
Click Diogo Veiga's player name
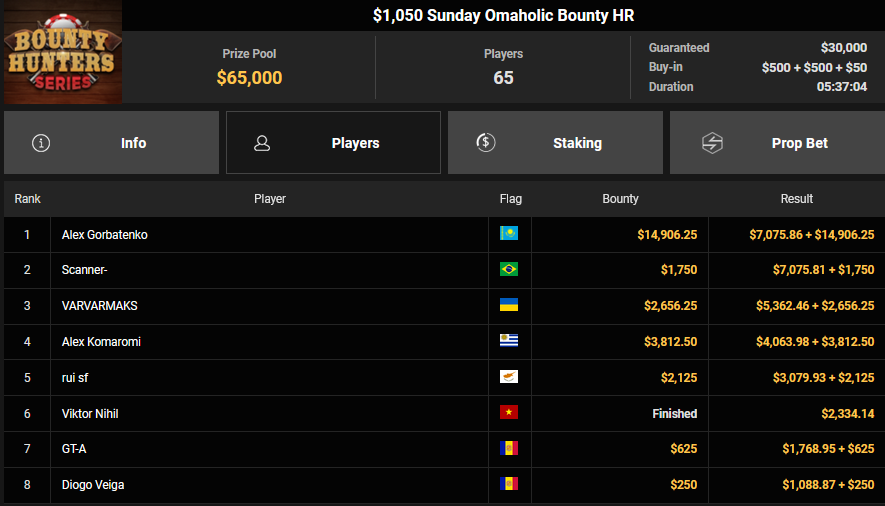[93, 485]
